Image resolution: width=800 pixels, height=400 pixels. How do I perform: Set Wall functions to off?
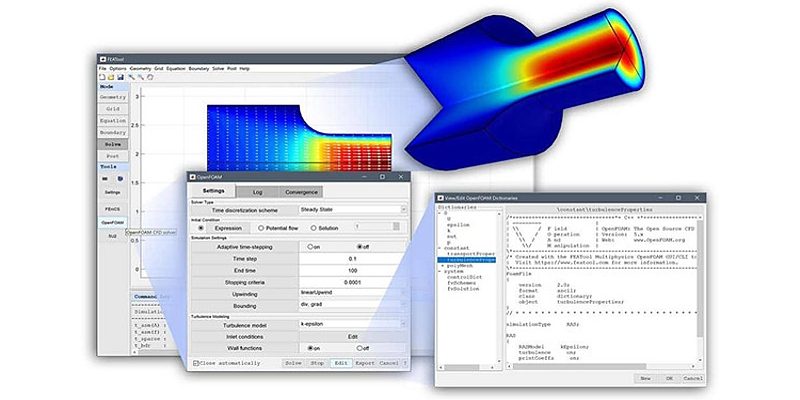point(360,348)
